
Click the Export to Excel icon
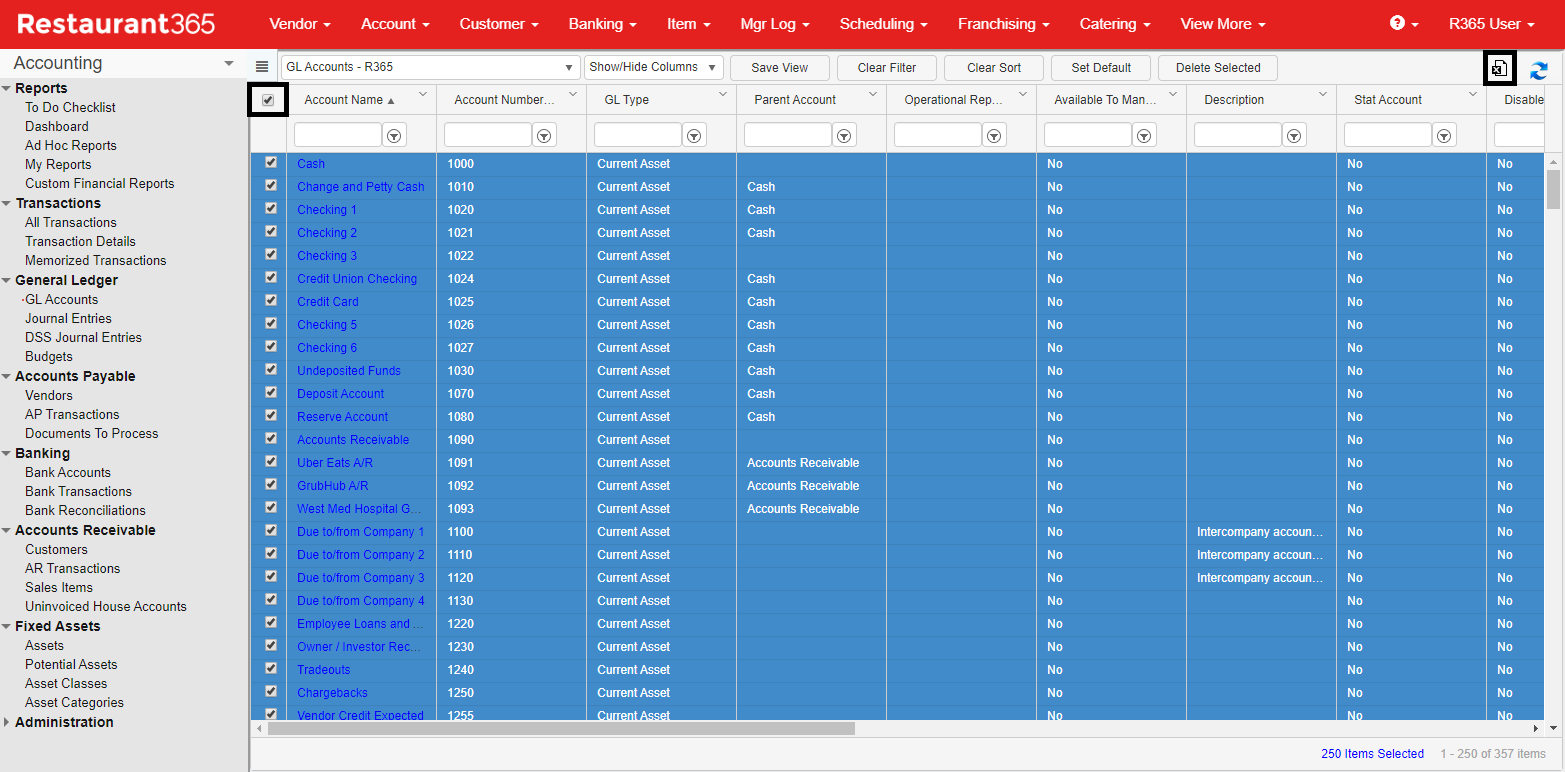(x=1500, y=68)
